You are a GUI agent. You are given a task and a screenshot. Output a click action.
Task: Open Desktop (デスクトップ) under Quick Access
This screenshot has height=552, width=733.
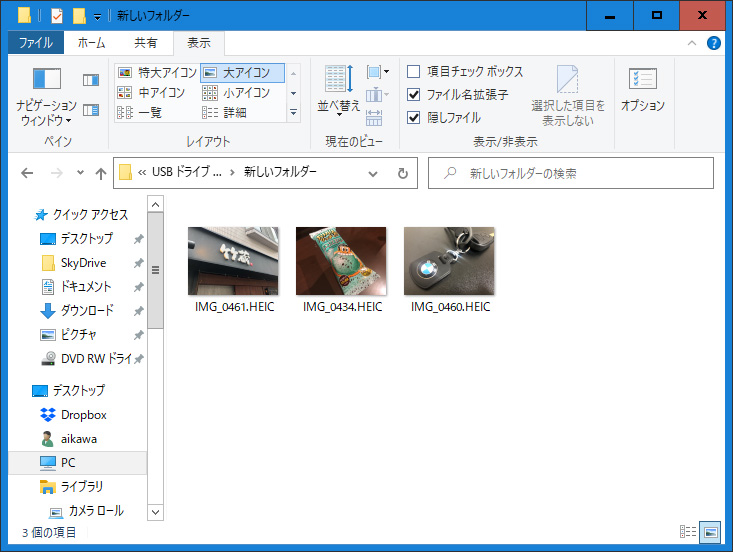pyautogui.click(x=86, y=238)
